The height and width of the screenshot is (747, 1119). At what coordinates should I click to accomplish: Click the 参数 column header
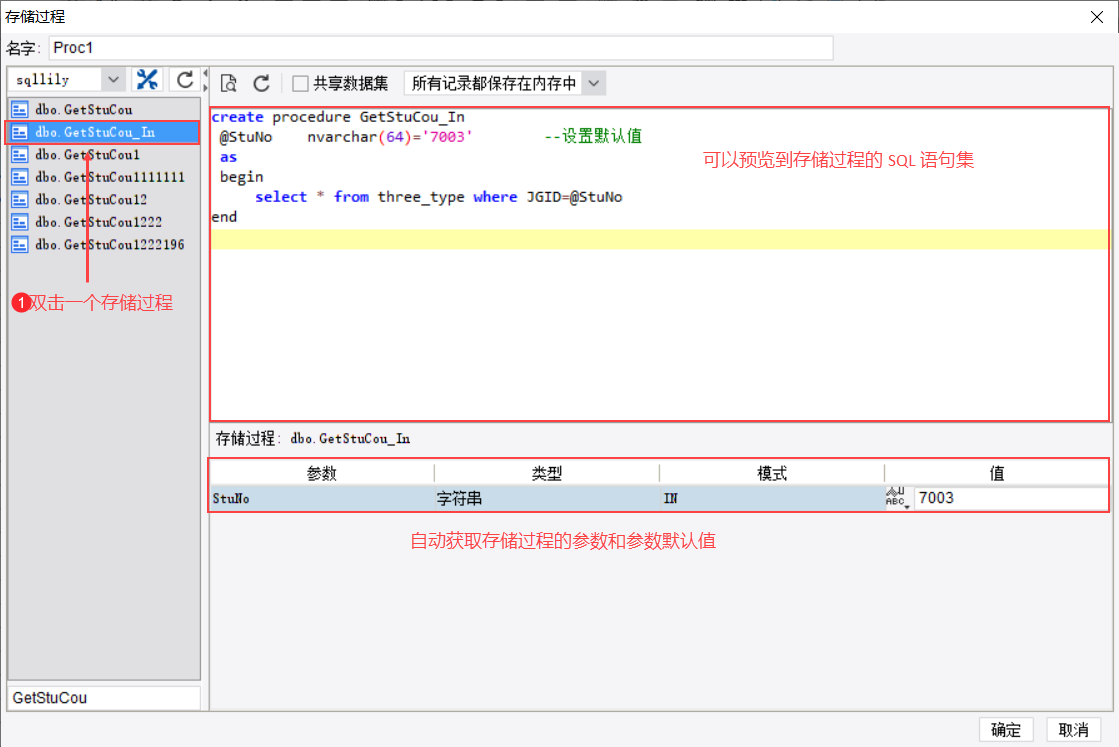(x=322, y=474)
